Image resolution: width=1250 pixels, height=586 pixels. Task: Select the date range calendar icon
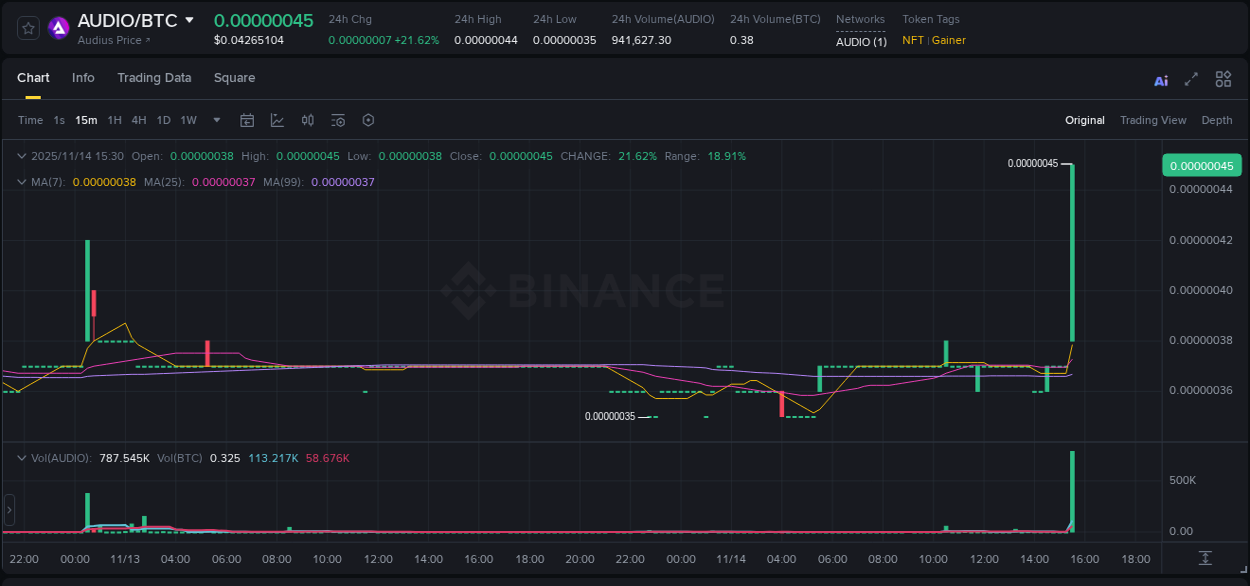coord(247,120)
